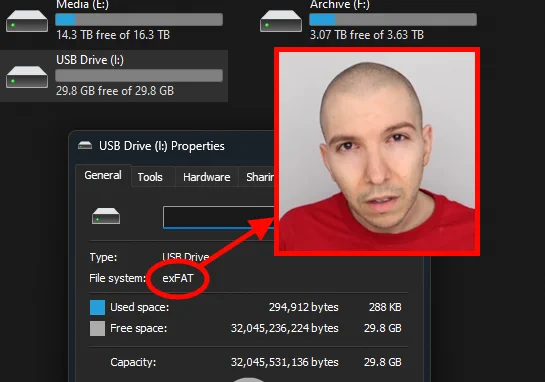Click the "32,045,531,136 bytes" capacity value

coord(284,362)
